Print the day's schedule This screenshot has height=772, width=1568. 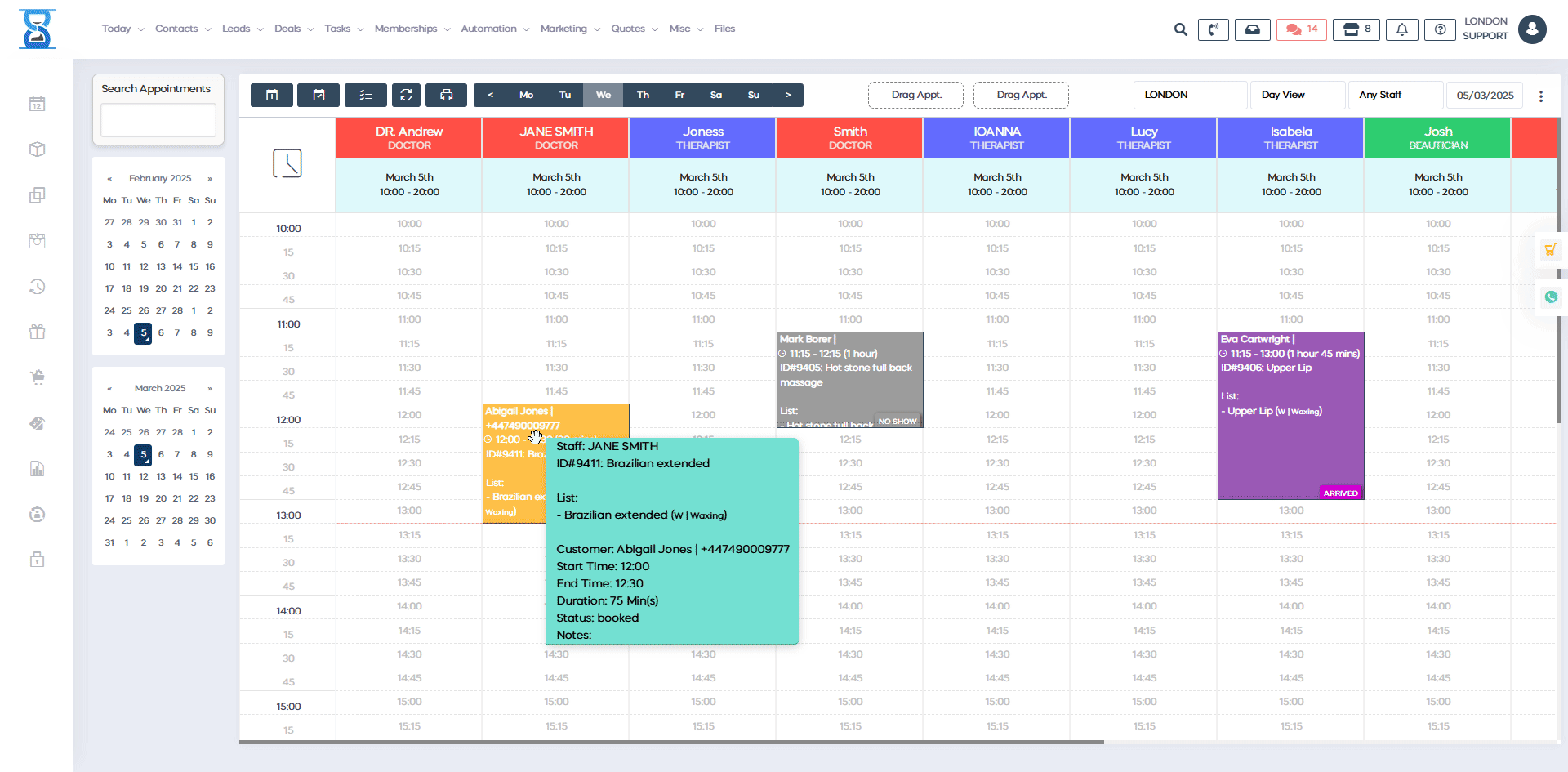446,95
